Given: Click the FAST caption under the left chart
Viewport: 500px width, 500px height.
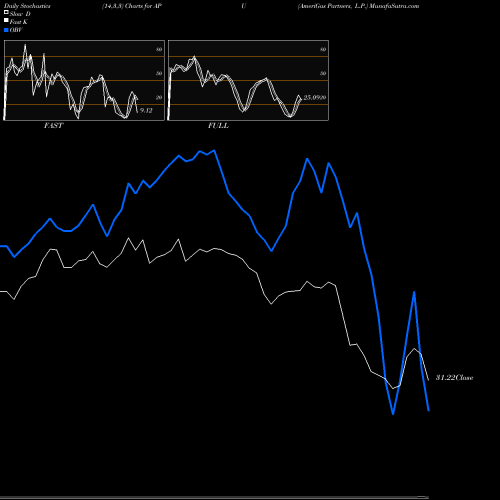Looking at the screenshot, I should (x=53, y=126).
